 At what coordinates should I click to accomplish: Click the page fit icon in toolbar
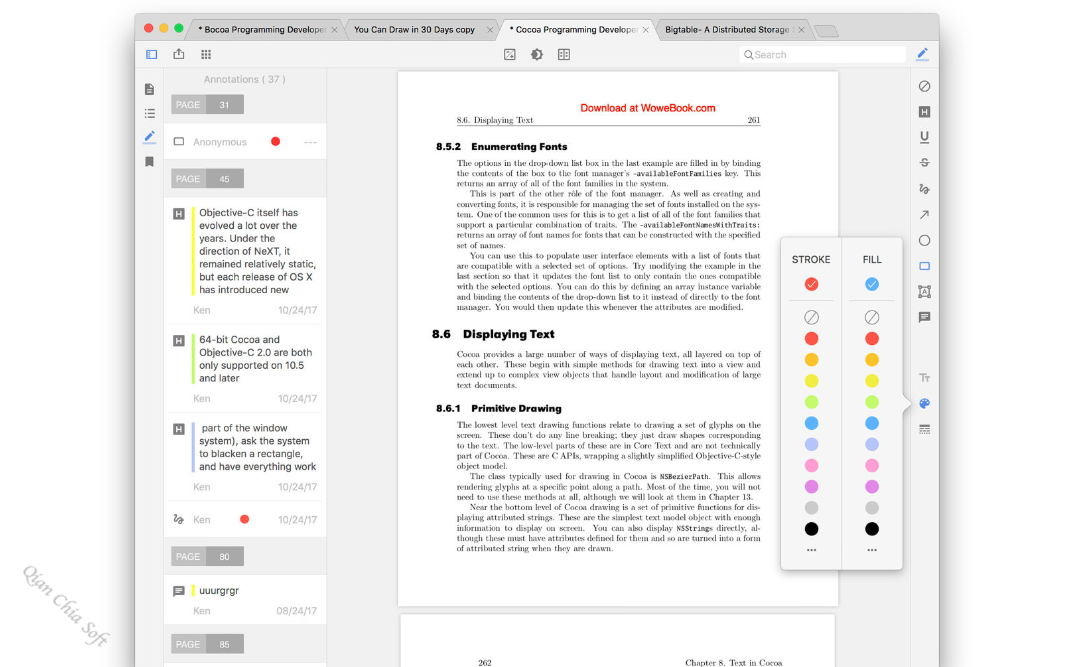[x=510, y=54]
